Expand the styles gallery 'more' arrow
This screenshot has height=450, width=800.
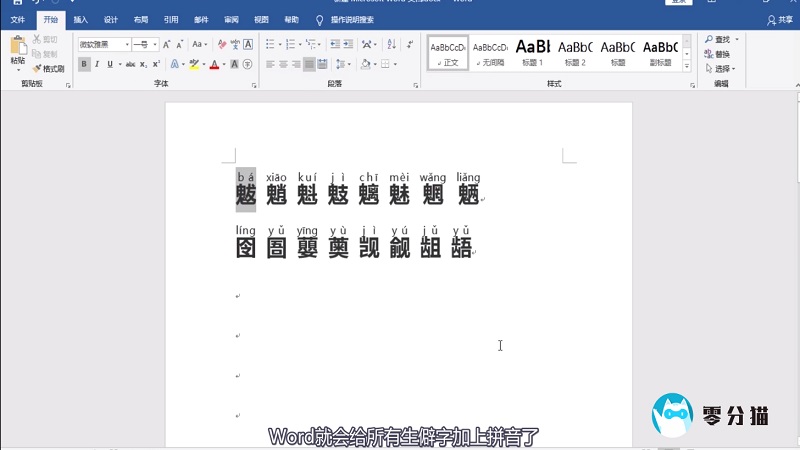pos(687,65)
